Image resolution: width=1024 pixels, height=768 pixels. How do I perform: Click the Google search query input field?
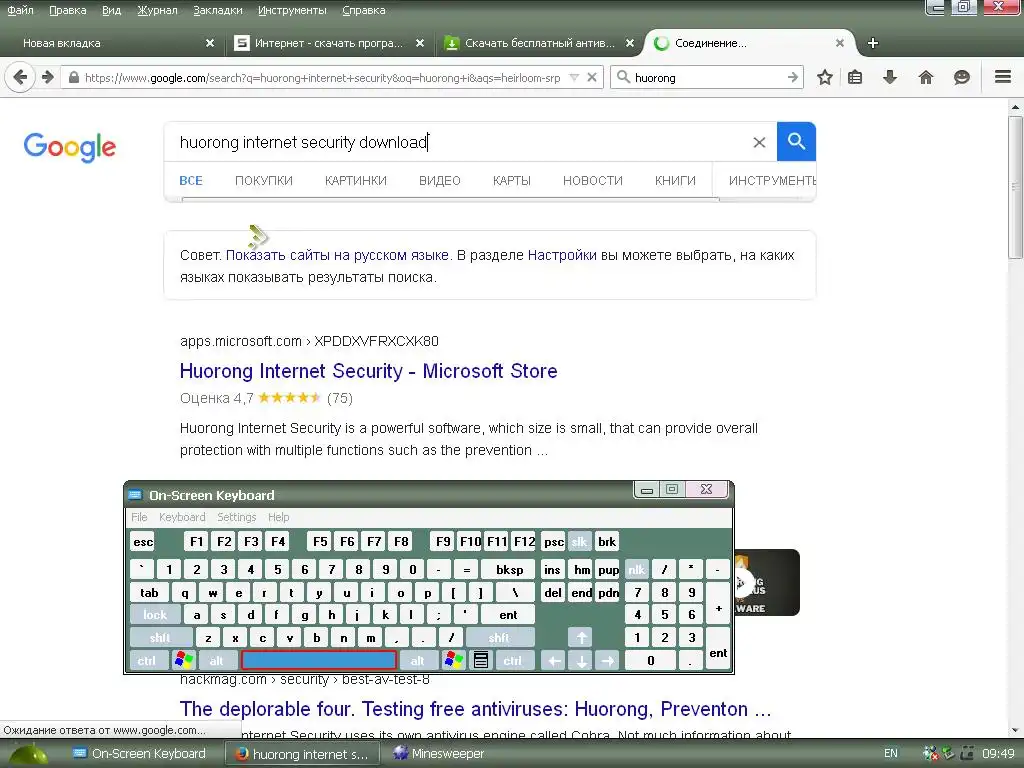tap(457, 142)
